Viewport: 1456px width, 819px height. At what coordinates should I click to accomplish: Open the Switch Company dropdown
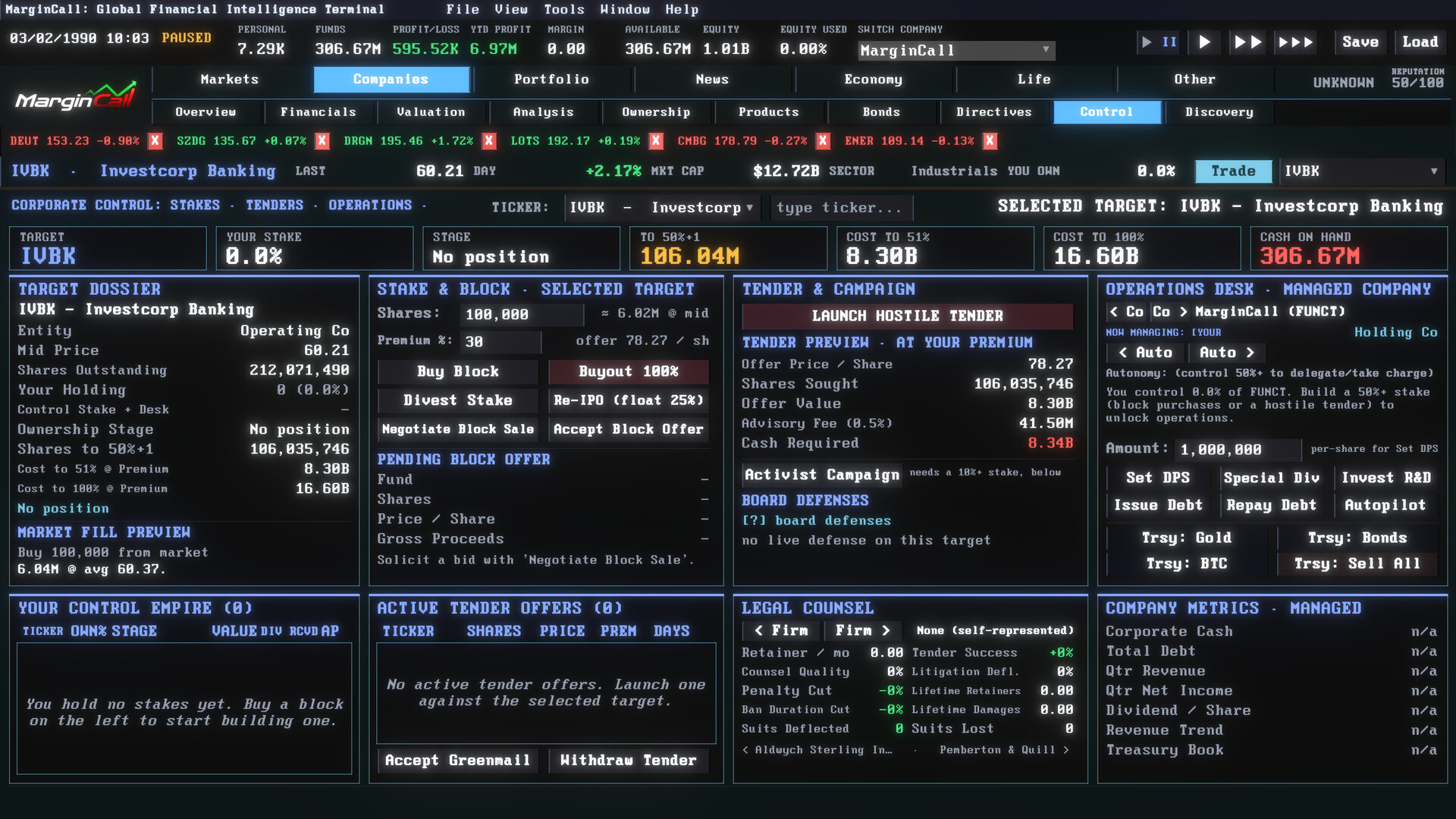pyautogui.click(x=956, y=51)
